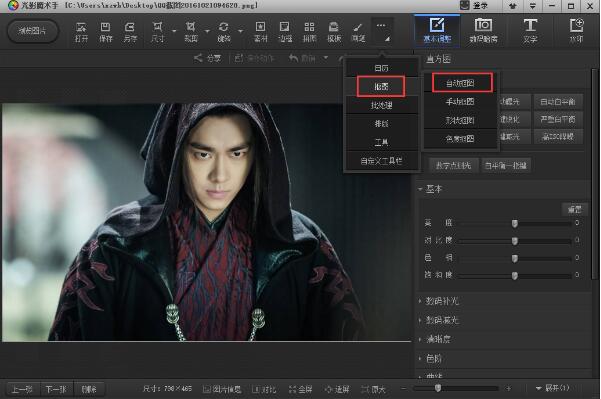This screenshot has height=399, width=601.
Task: Click the 旋转 rotate icon
Action: point(224,31)
